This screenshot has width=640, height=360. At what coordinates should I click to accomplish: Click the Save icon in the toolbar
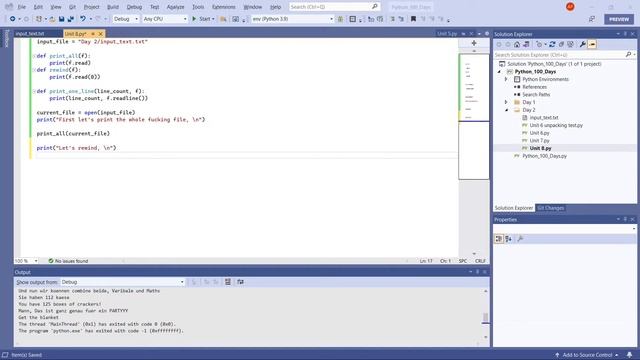62,19
